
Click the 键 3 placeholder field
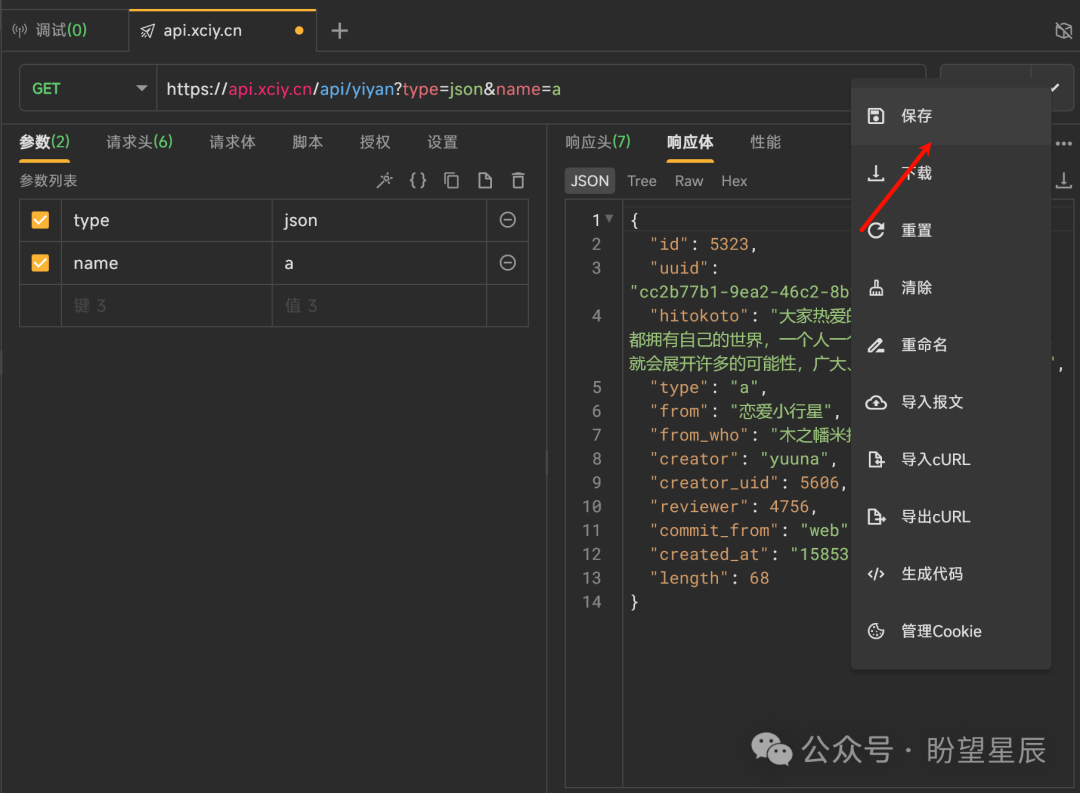[x=167, y=306]
